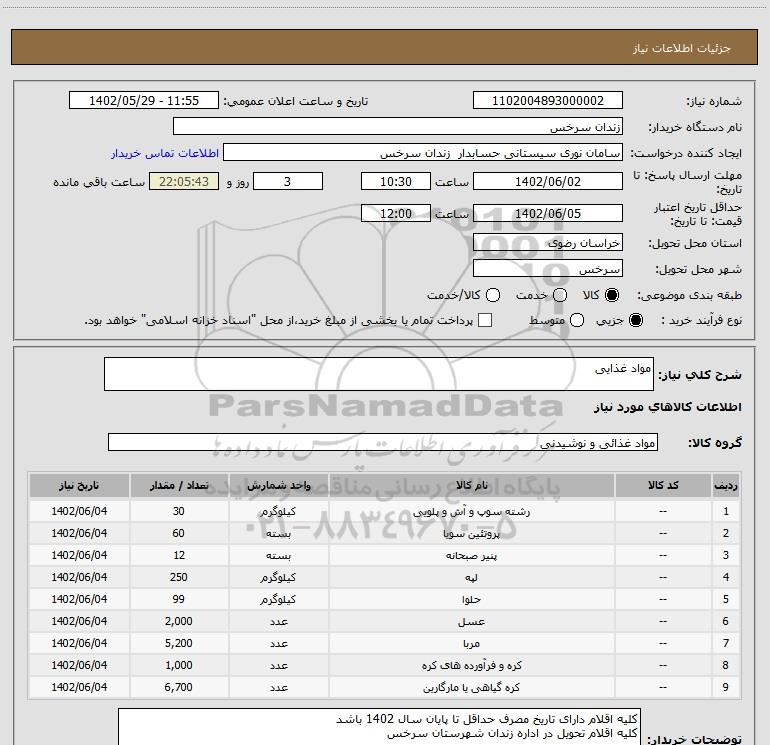Image resolution: width=770 pixels, height=745 pixels.
Task: Click the delivery city field سرخس
Action: [548, 269]
